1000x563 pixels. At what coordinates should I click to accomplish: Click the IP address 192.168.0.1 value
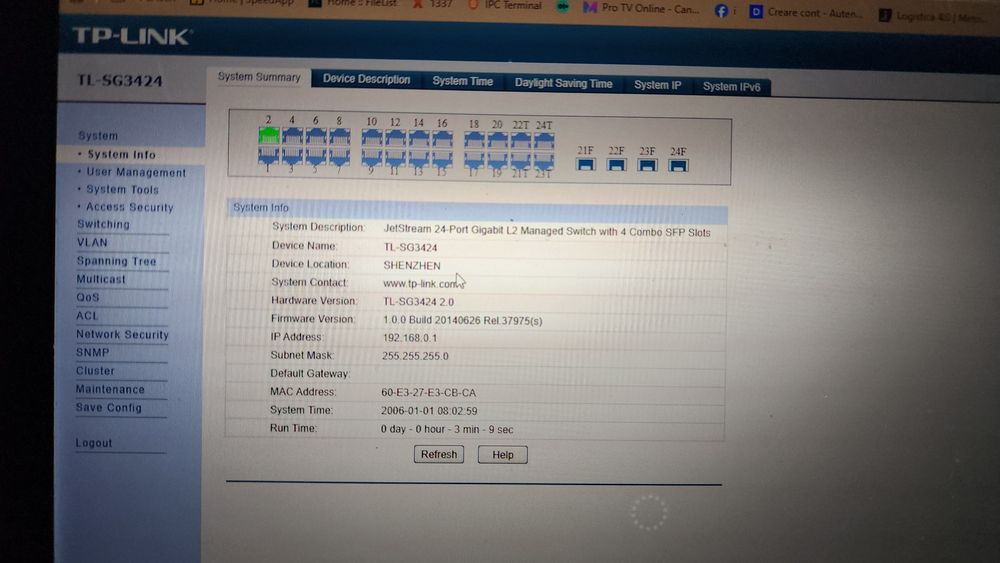tap(410, 338)
